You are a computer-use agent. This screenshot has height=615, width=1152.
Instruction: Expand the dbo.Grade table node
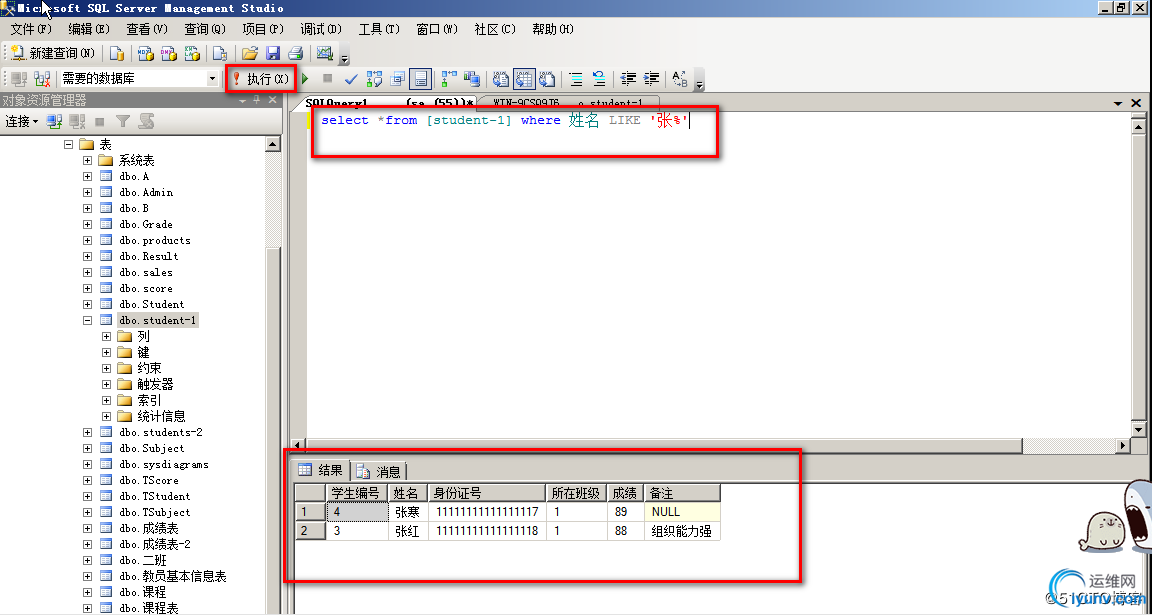point(87,224)
